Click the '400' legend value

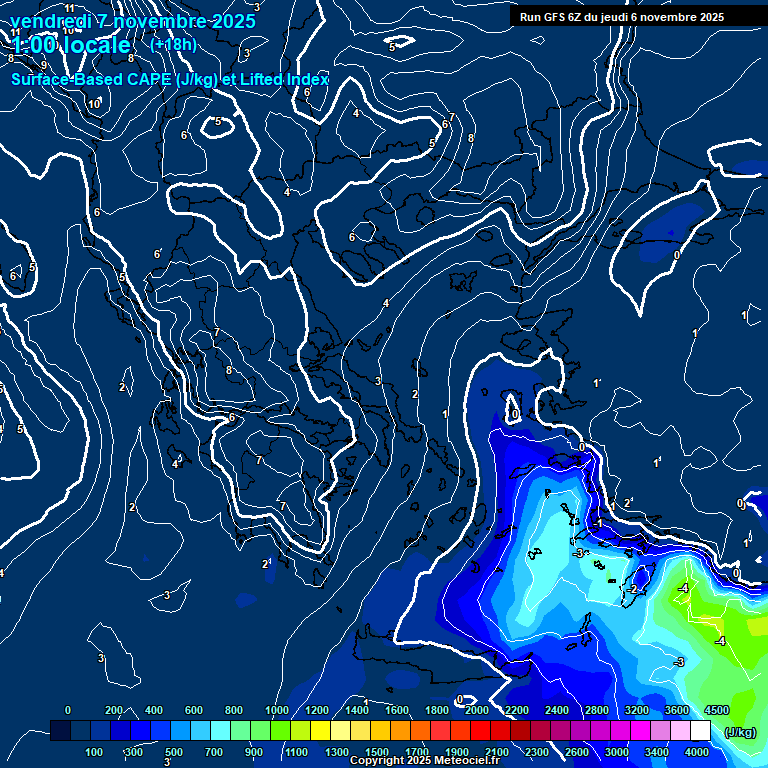[154, 710]
